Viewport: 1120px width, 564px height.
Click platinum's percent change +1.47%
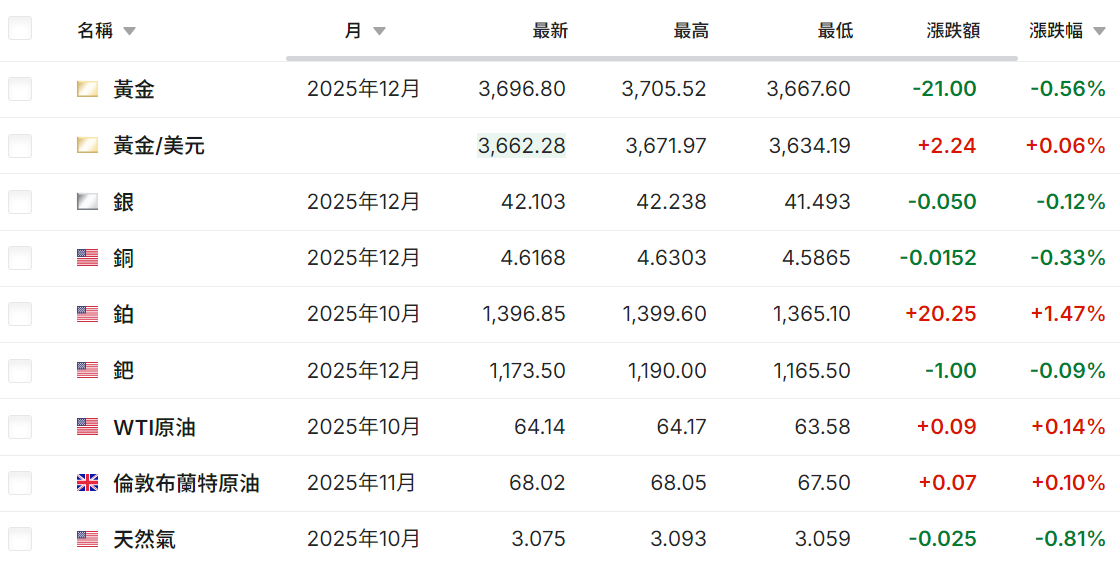click(x=1068, y=314)
